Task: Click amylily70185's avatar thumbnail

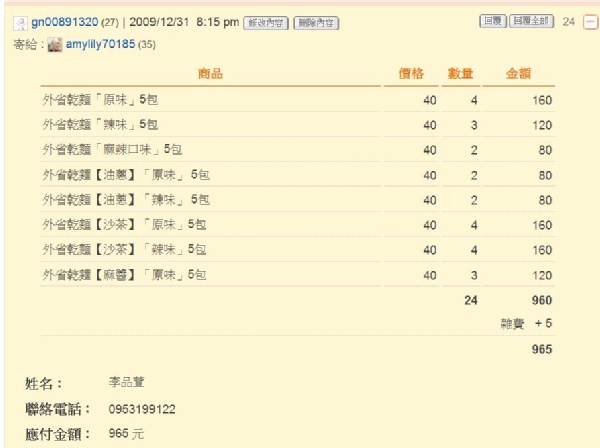Action: [55, 45]
